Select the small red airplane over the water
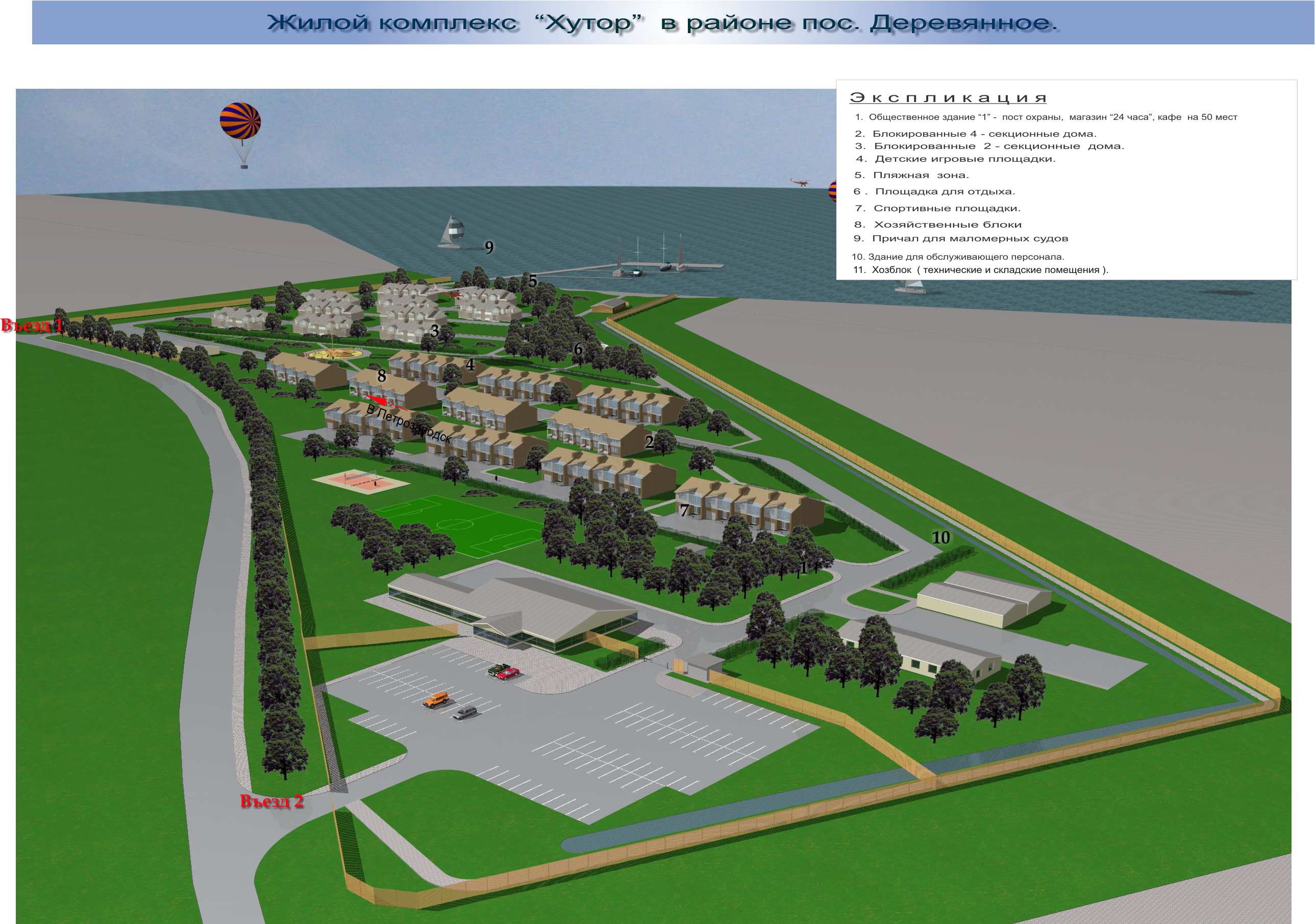The image size is (1315, 924). [800, 182]
